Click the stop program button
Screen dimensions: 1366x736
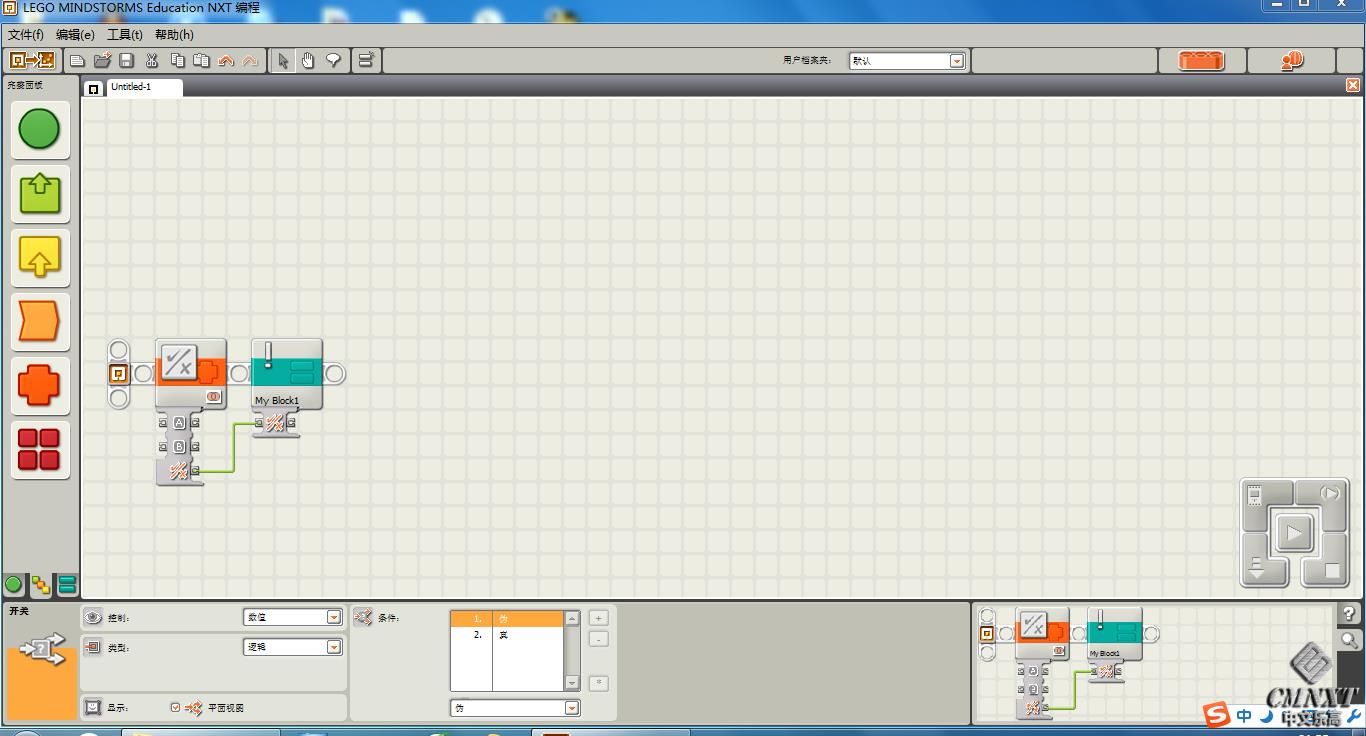tap(1330, 571)
